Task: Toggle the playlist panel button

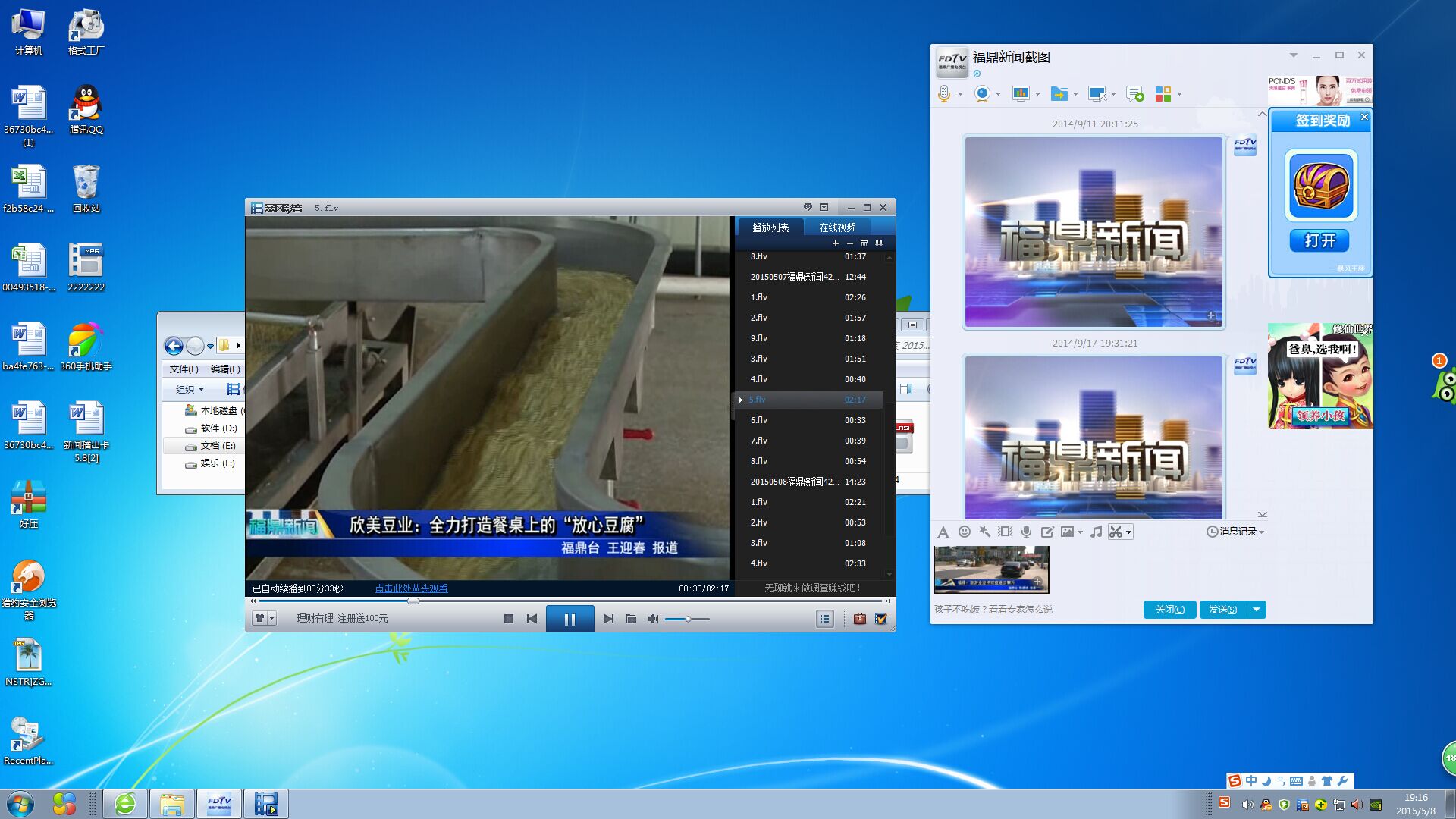Action: [825, 619]
